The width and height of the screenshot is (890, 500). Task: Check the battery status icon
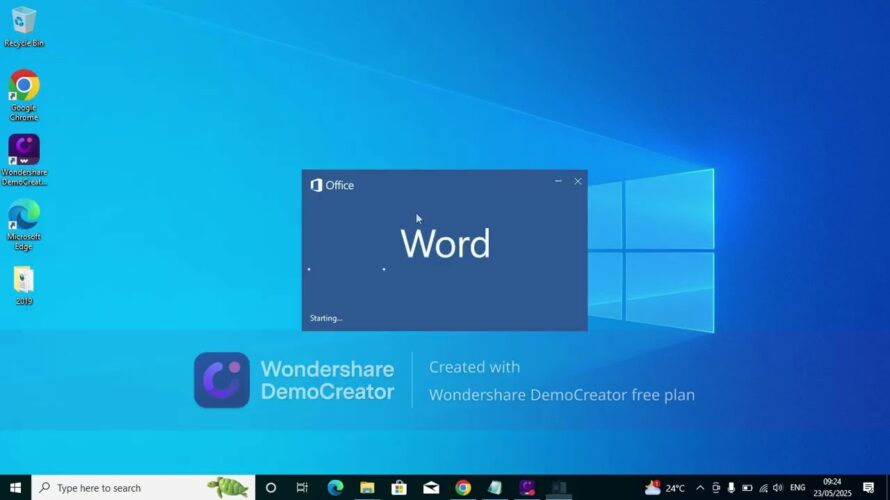tap(747, 488)
